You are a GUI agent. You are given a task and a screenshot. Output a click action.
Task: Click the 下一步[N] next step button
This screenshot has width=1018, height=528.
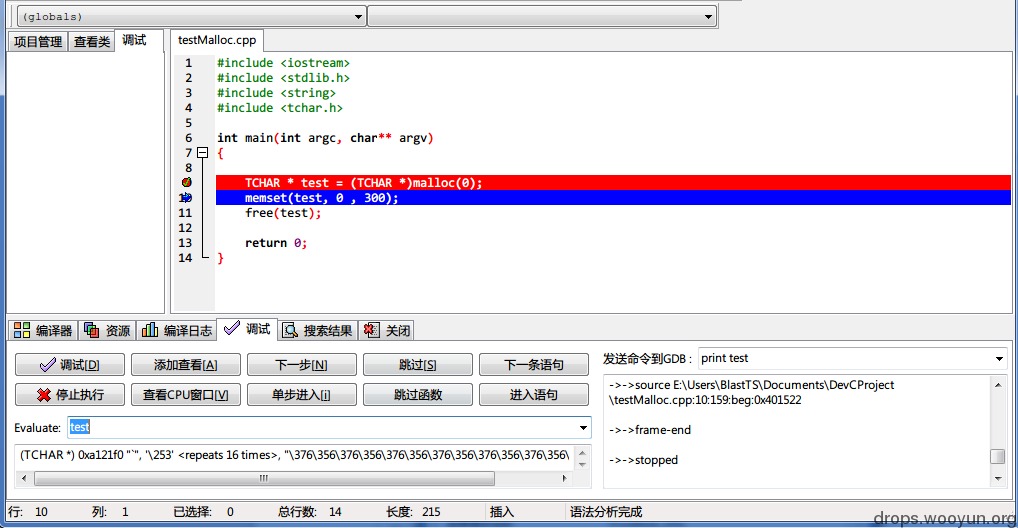click(301, 365)
